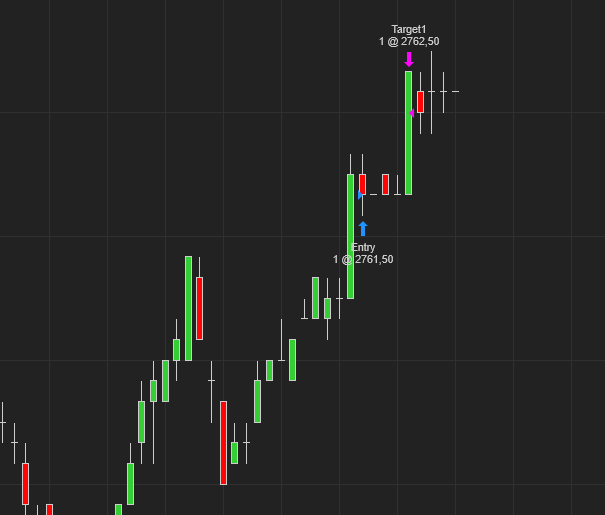Viewport: 605px width, 515px height.
Task: Click the tall green candle on the entry bar
Action: pyautogui.click(x=350, y=236)
